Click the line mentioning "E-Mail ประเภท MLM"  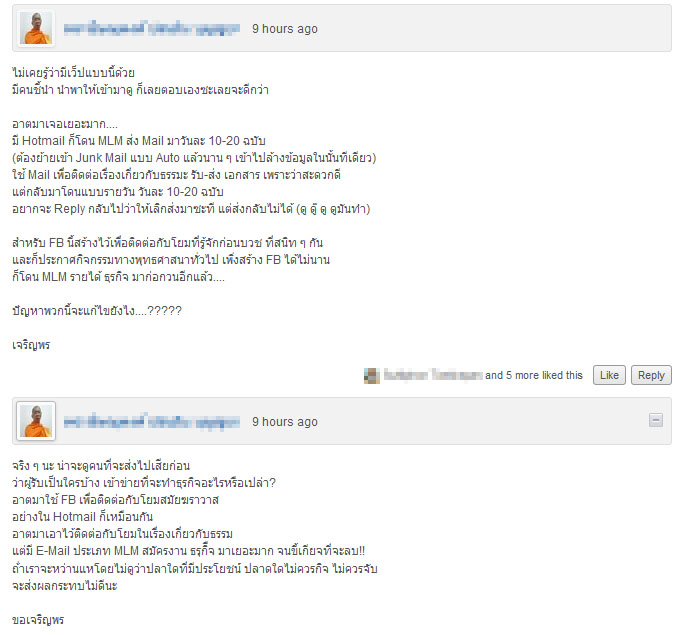(188, 551)
